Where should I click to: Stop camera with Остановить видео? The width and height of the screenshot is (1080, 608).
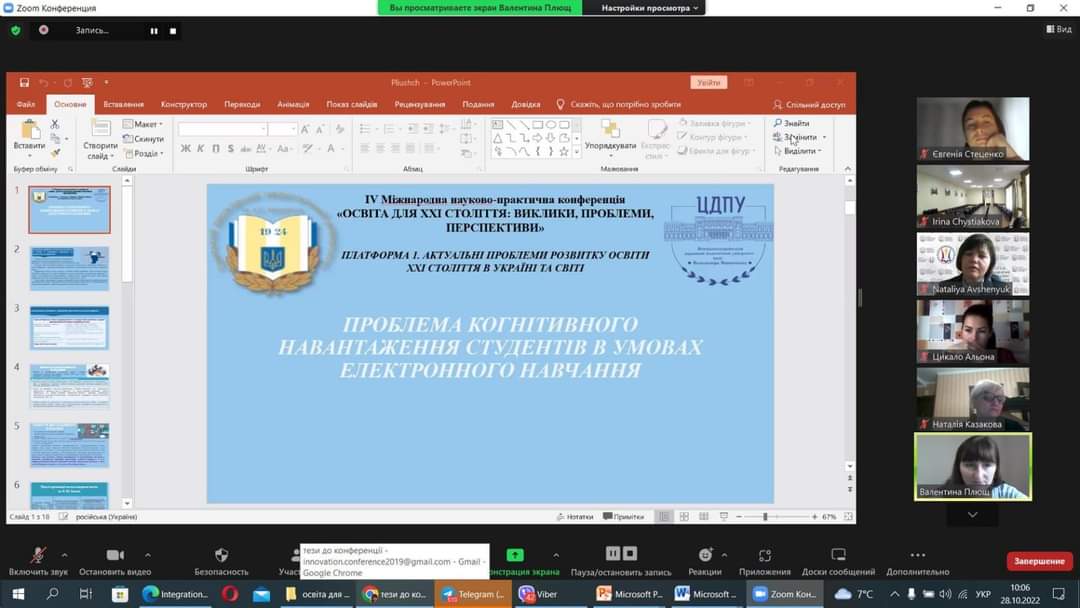pyautogui.click(x=114, y=556)
